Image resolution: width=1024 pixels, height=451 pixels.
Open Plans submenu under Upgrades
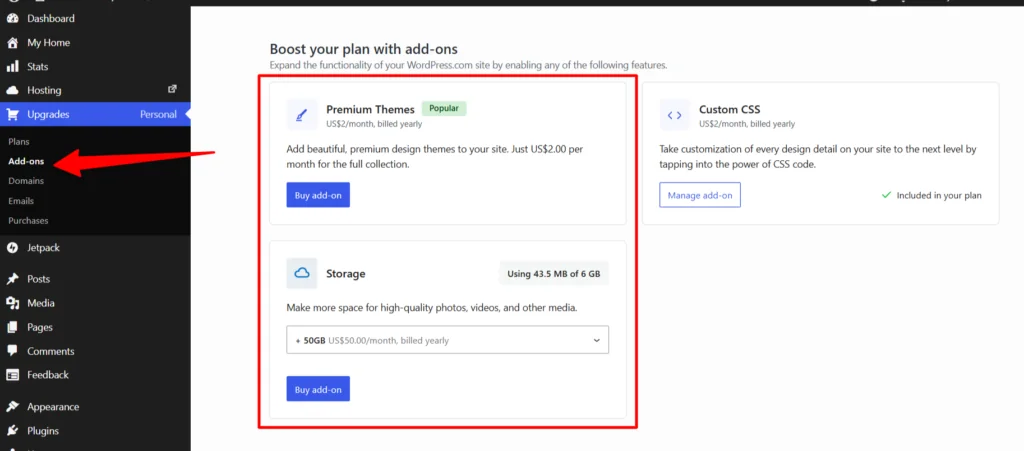click(x=18, y=142)
